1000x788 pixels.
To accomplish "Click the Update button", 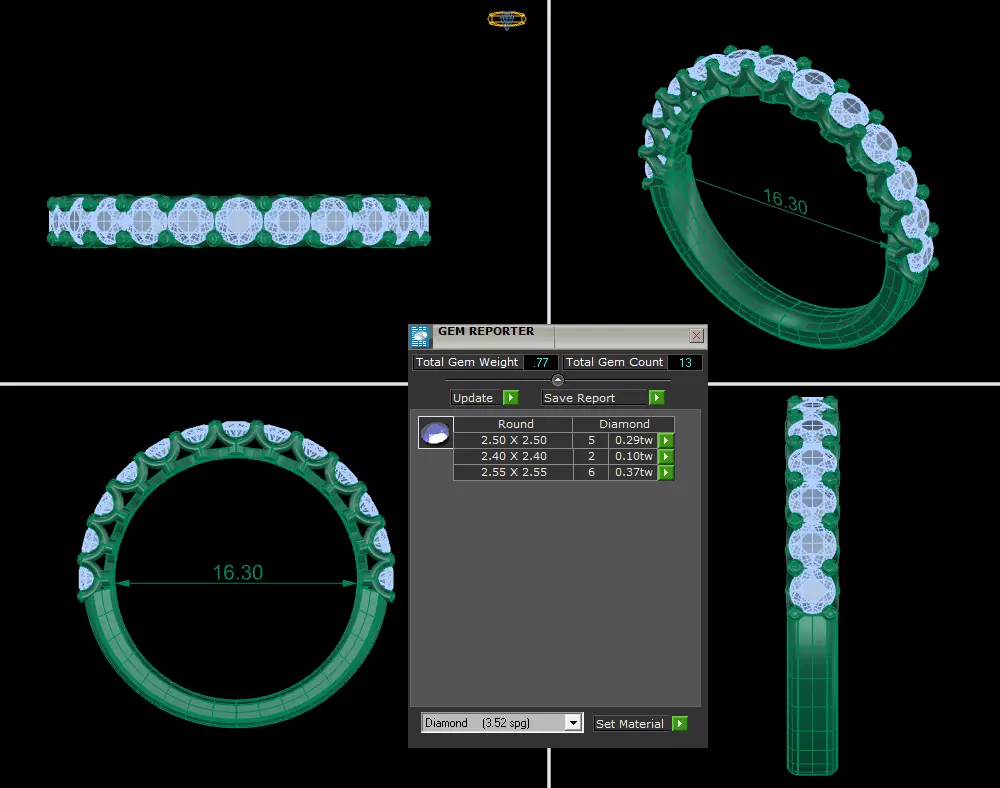I will (x=475, y=398).
